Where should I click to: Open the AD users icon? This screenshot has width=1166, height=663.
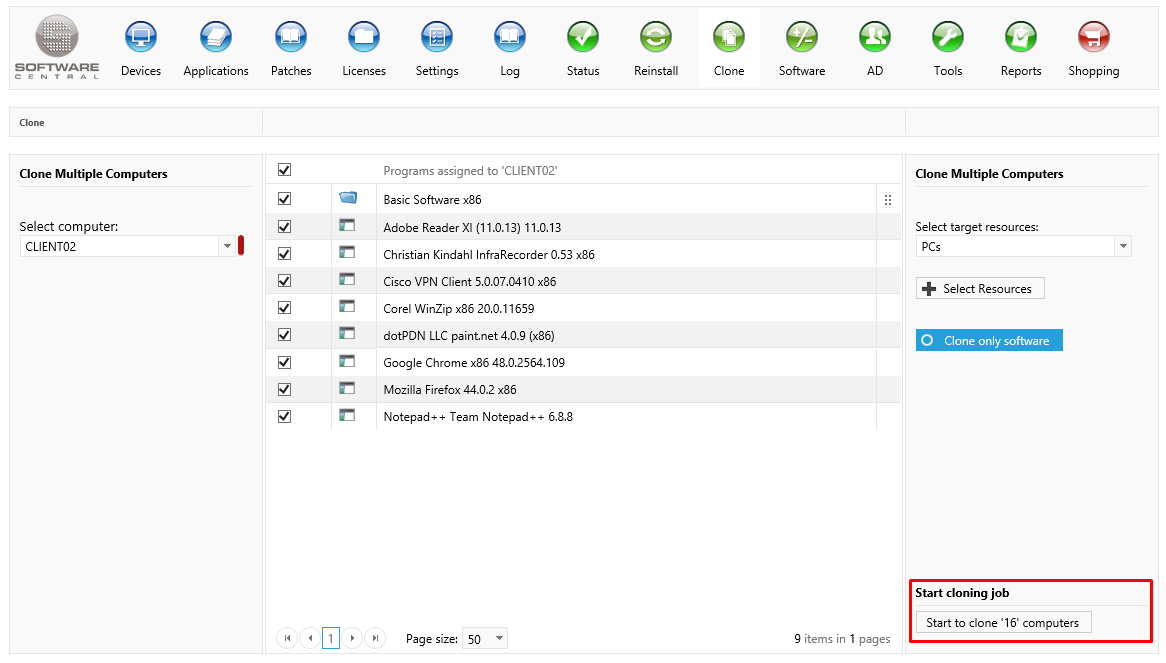(x=875, y=38)
